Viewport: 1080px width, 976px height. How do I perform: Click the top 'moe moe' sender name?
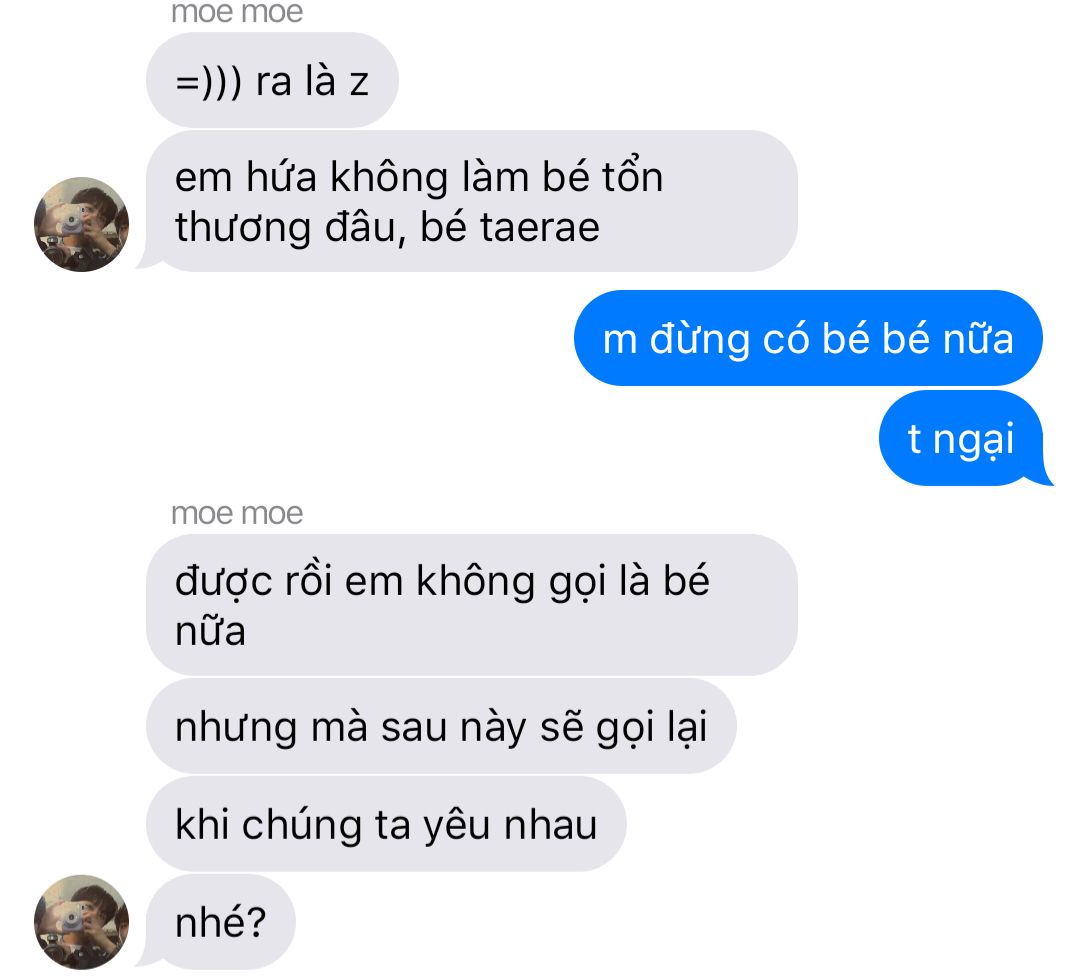pyautogui.click(x=237, y=12)
